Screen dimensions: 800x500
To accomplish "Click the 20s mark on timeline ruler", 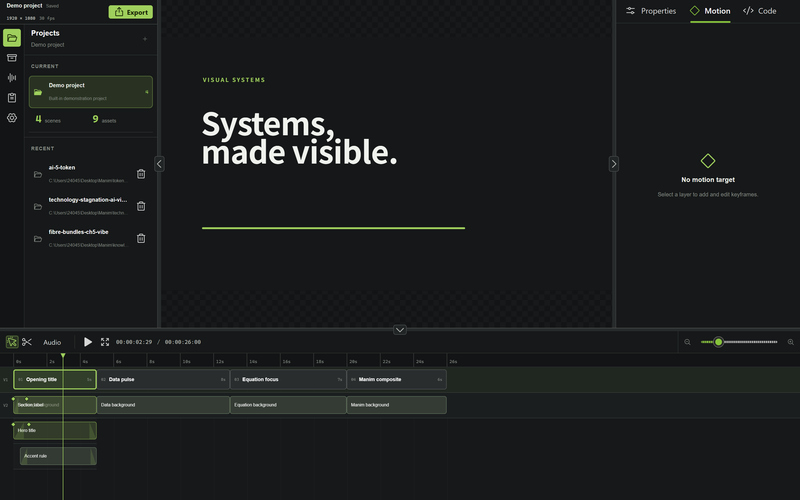I will tap(353, 361).
